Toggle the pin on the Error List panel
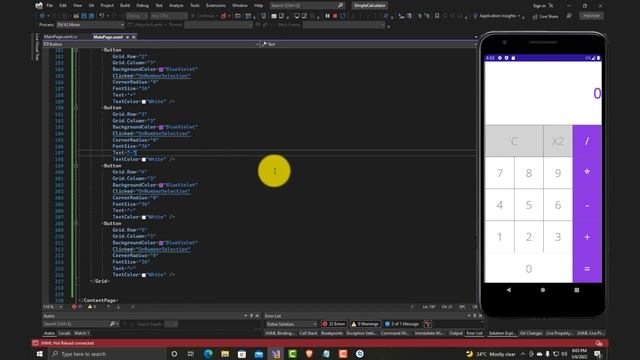 [475, 316]
